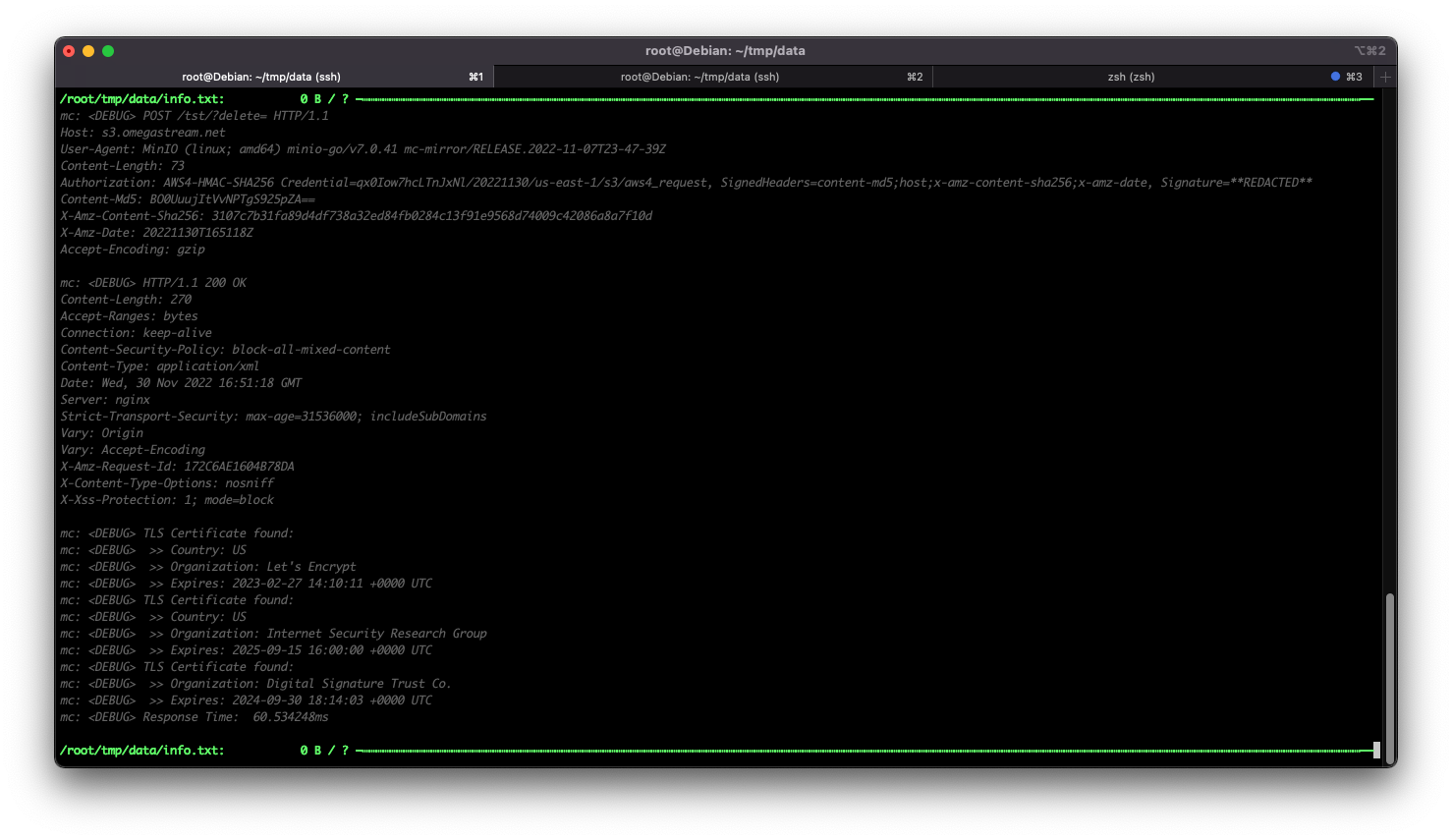The image size is (1452, 840).
Task: Click the green zoom traffic light
Action: coord(108,50)
